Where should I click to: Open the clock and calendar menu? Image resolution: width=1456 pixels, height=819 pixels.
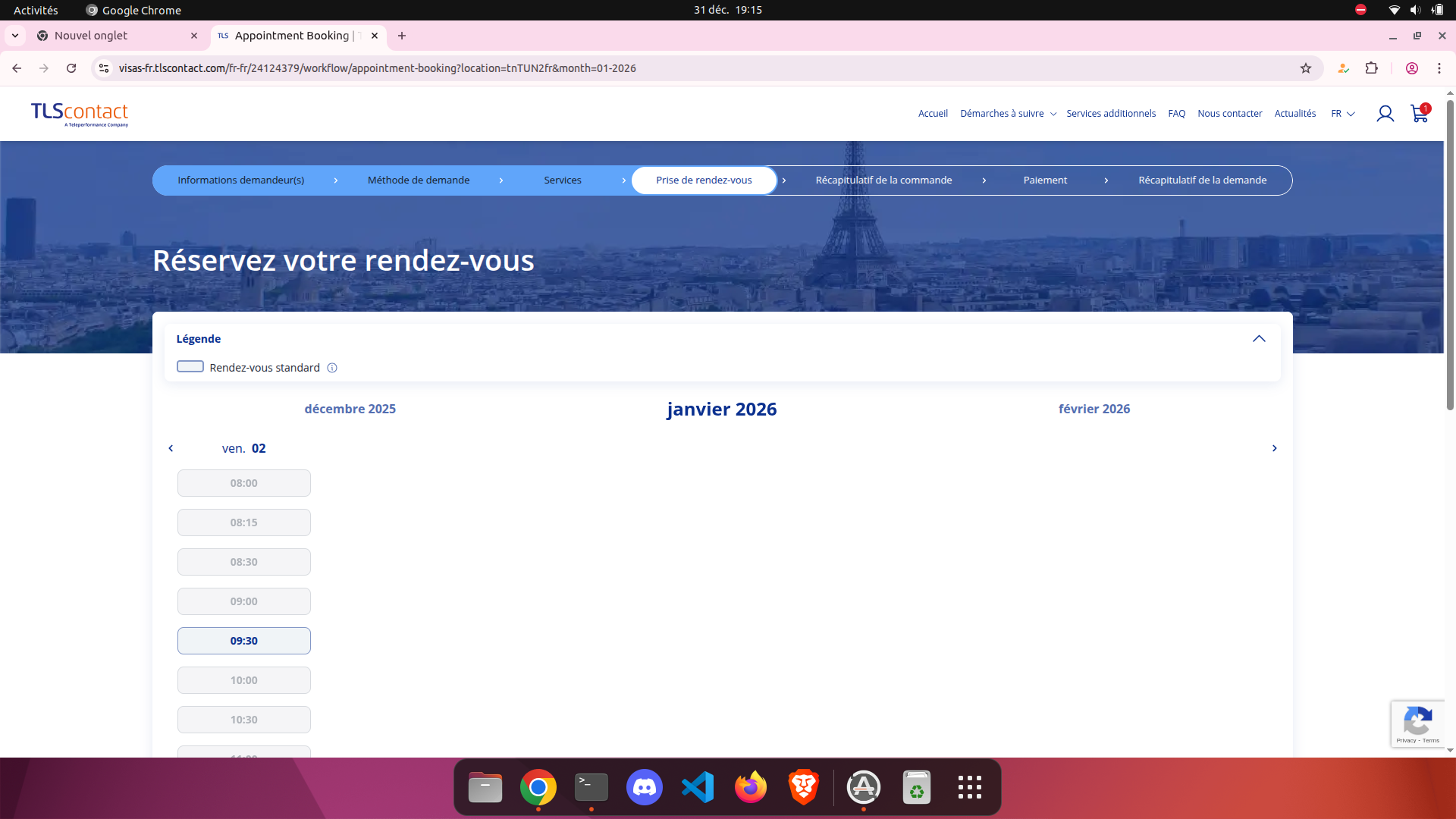[x=728, y=10]
